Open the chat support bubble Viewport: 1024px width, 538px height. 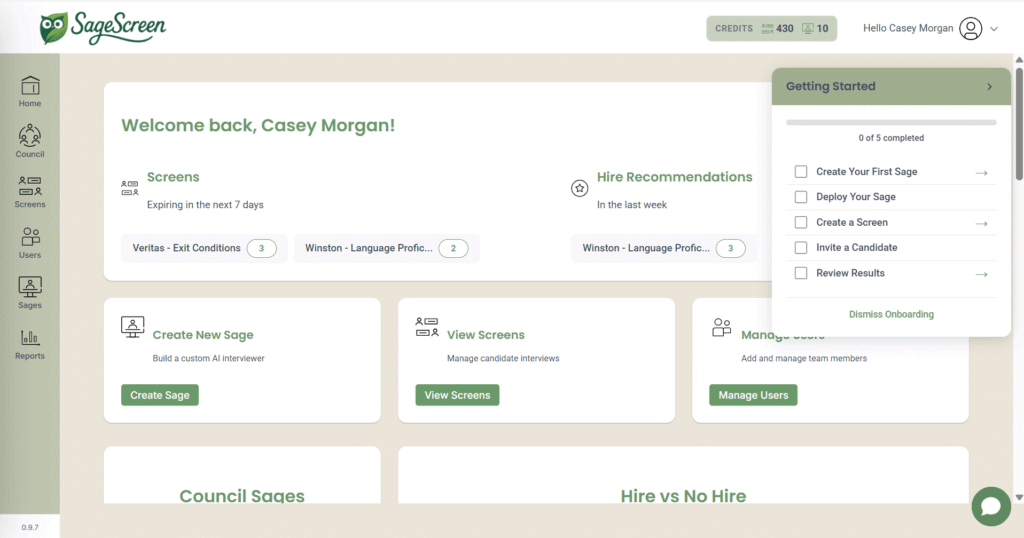pos(991,506)
